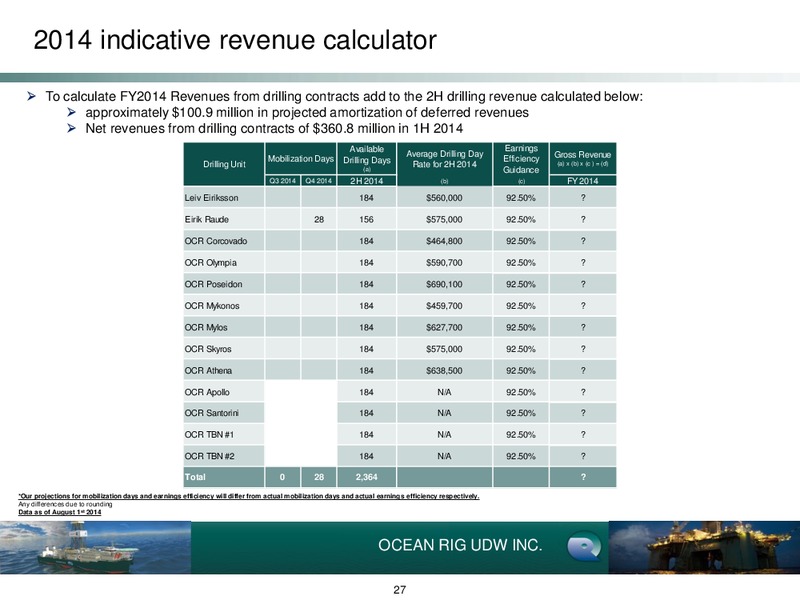Click the 'To calculate FY2014 Revenues' bullet
Viewport: 800px width, 600px height.
click(x=344, y=96)
